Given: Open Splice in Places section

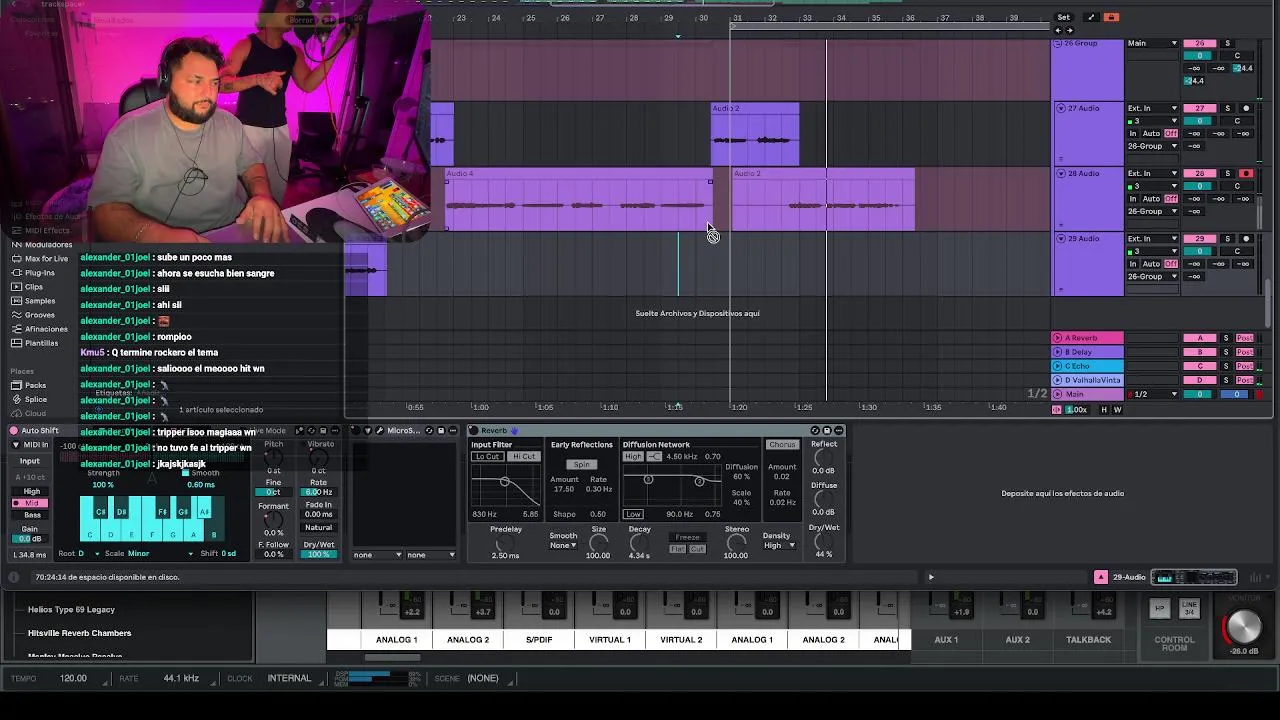Looking at the screenshot, I should click(x=36, y=399).
